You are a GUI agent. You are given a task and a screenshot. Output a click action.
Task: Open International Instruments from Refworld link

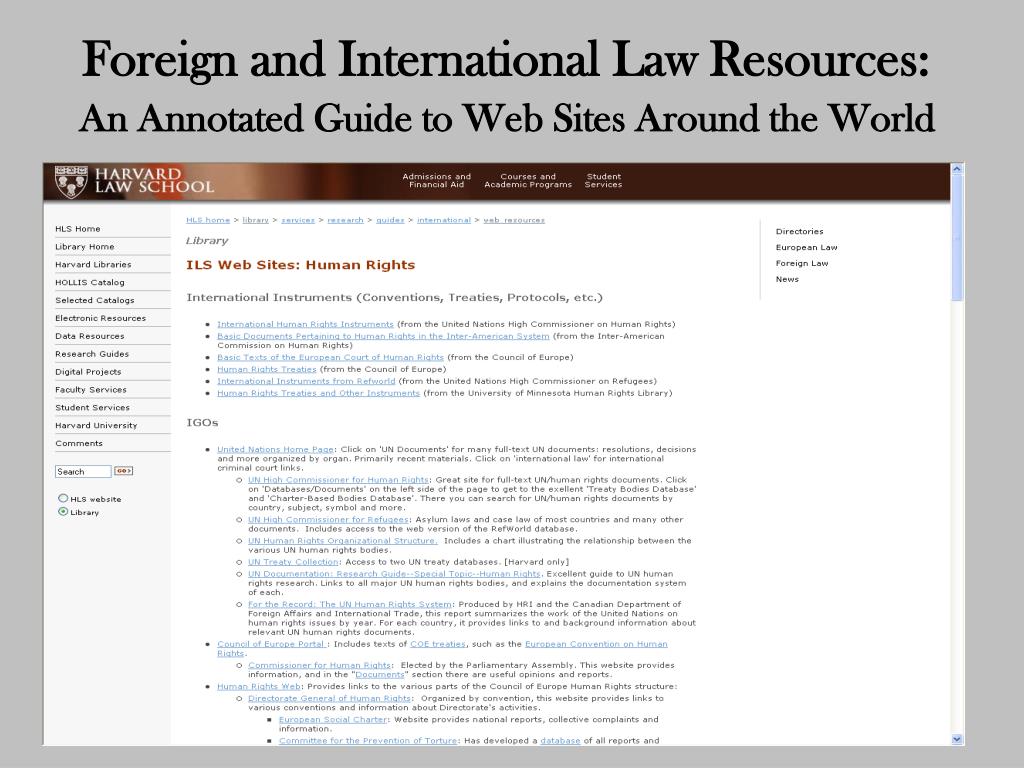pyautogui.click(x=306, y=381)
